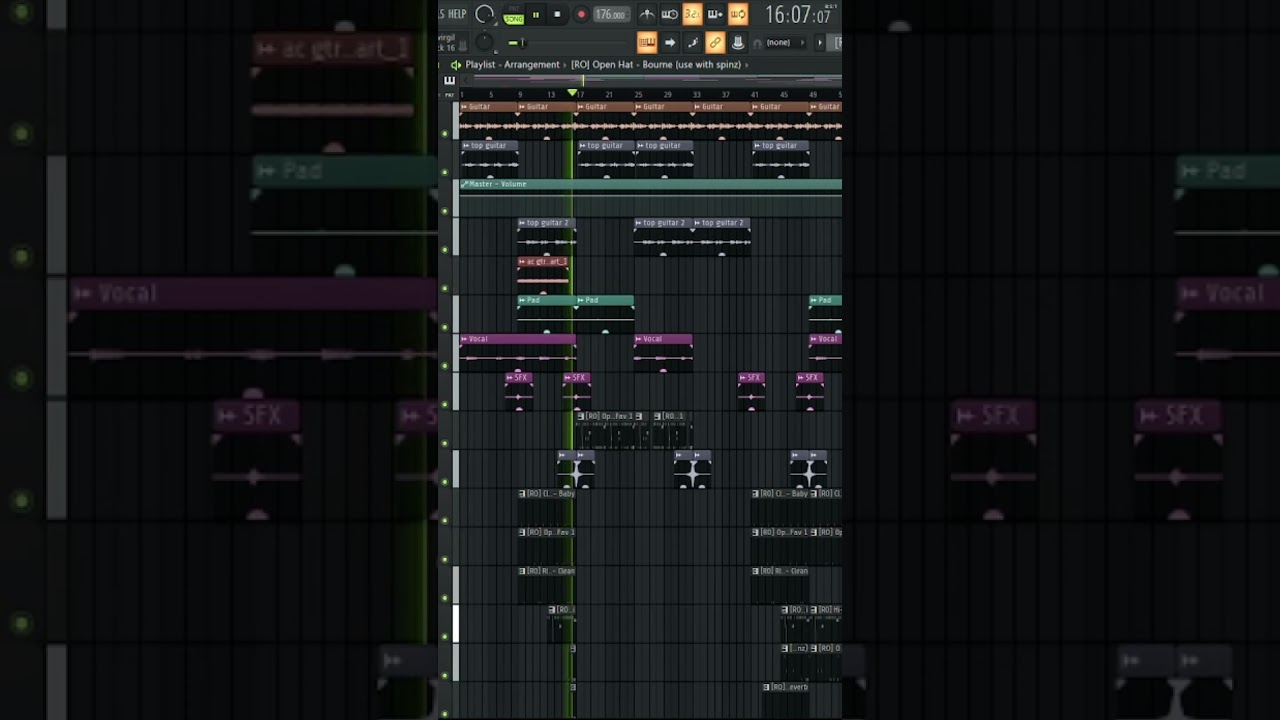
Task: Expand arrow after Open Hat - Bourne breadcrumb
Action: pos(747,65)
